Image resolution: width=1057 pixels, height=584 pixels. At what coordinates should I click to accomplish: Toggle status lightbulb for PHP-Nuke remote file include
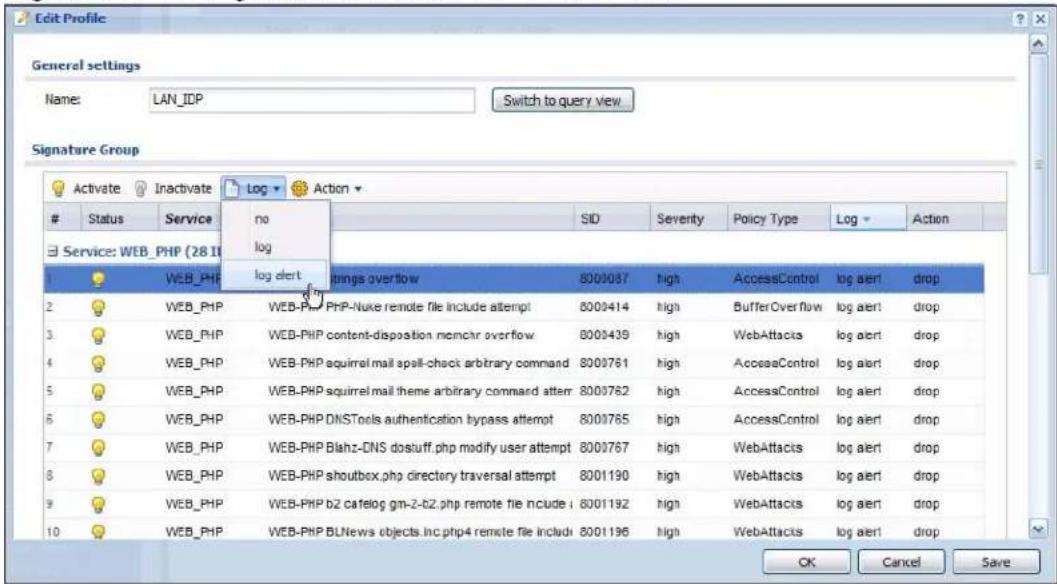pos(98,308)
